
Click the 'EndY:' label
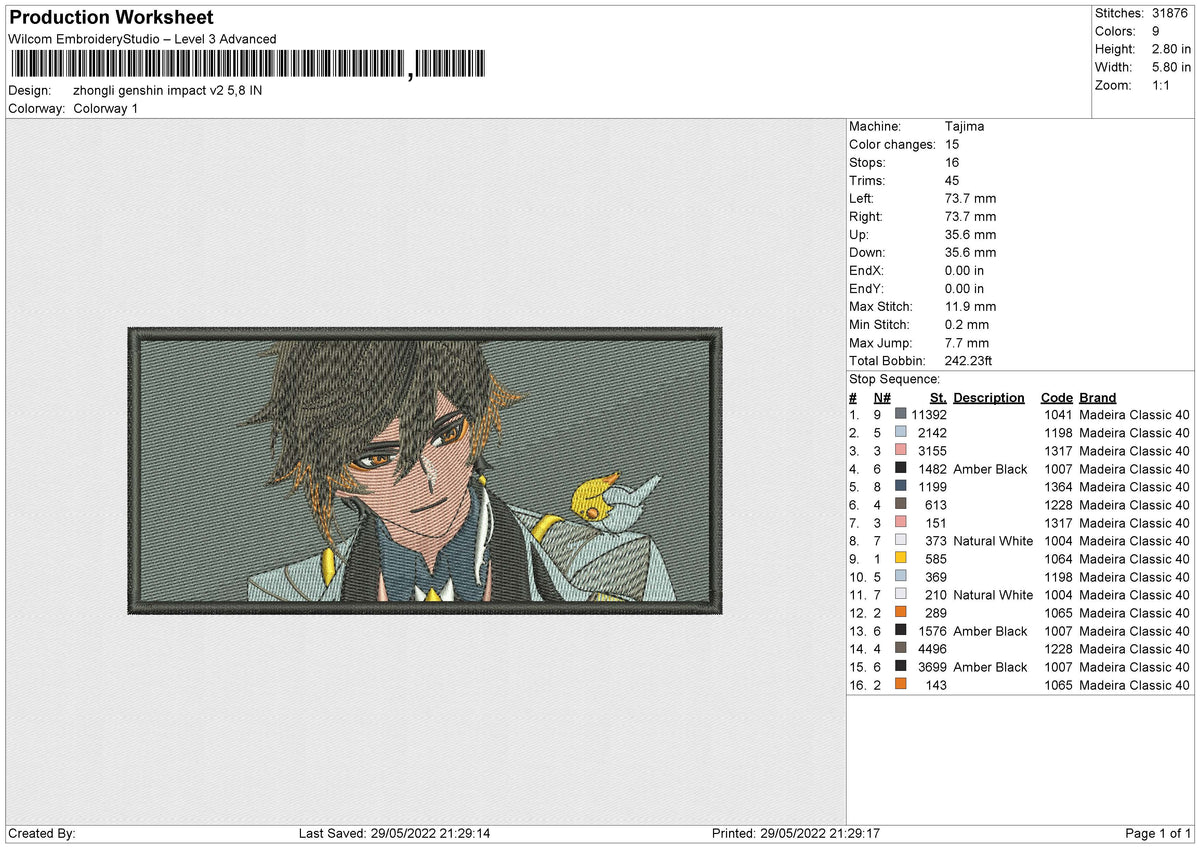pyautogui.click(x=867, y=289)
